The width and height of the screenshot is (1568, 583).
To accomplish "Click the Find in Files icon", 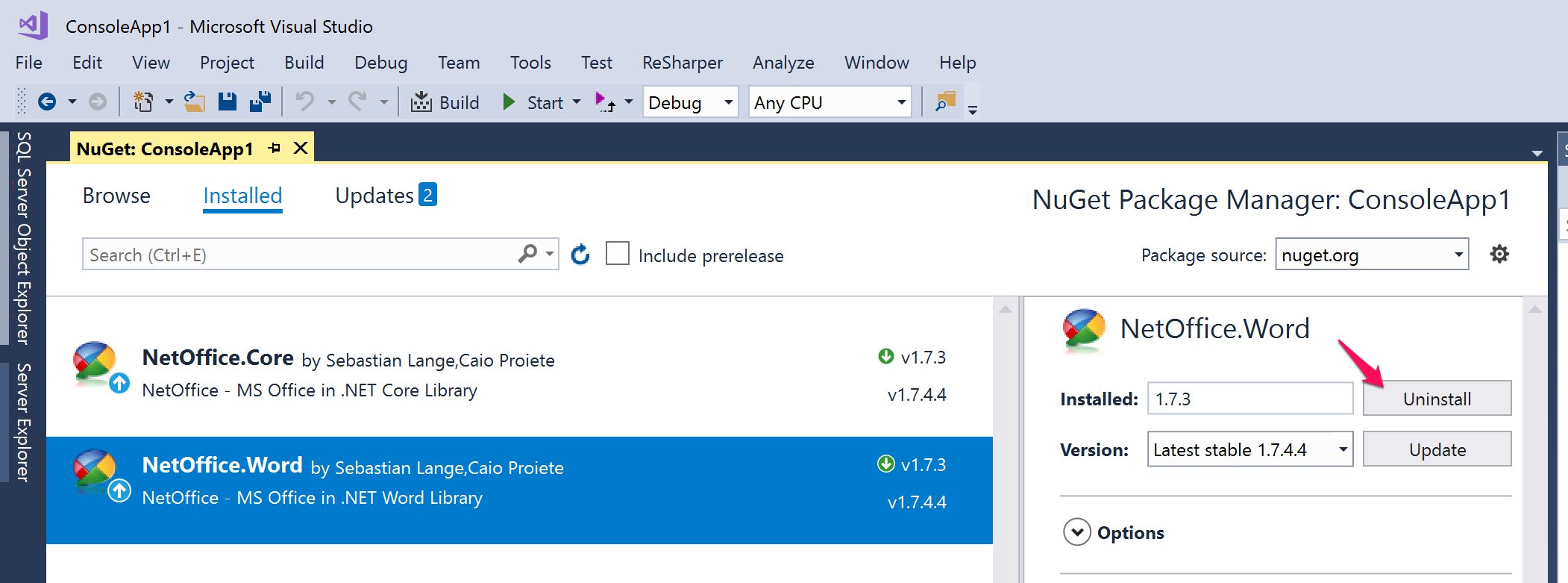I will (x=945, y=102).
